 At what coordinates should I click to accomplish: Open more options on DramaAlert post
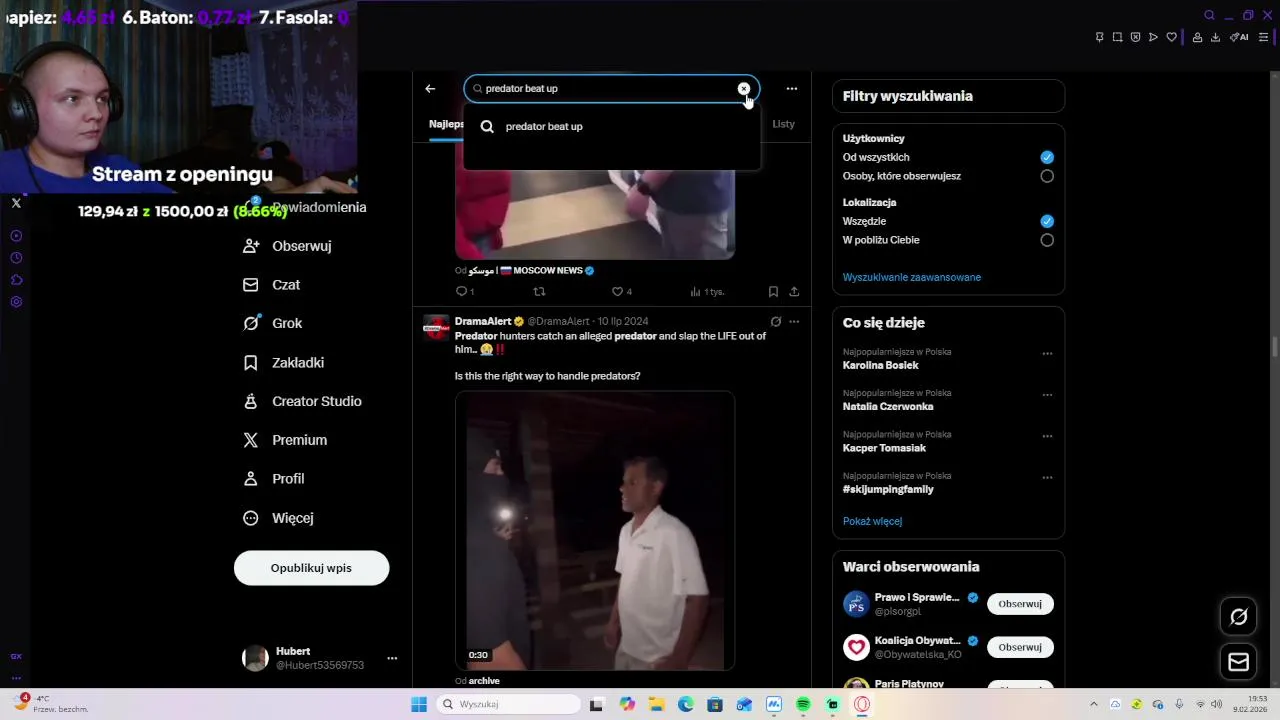pos(794,322)
